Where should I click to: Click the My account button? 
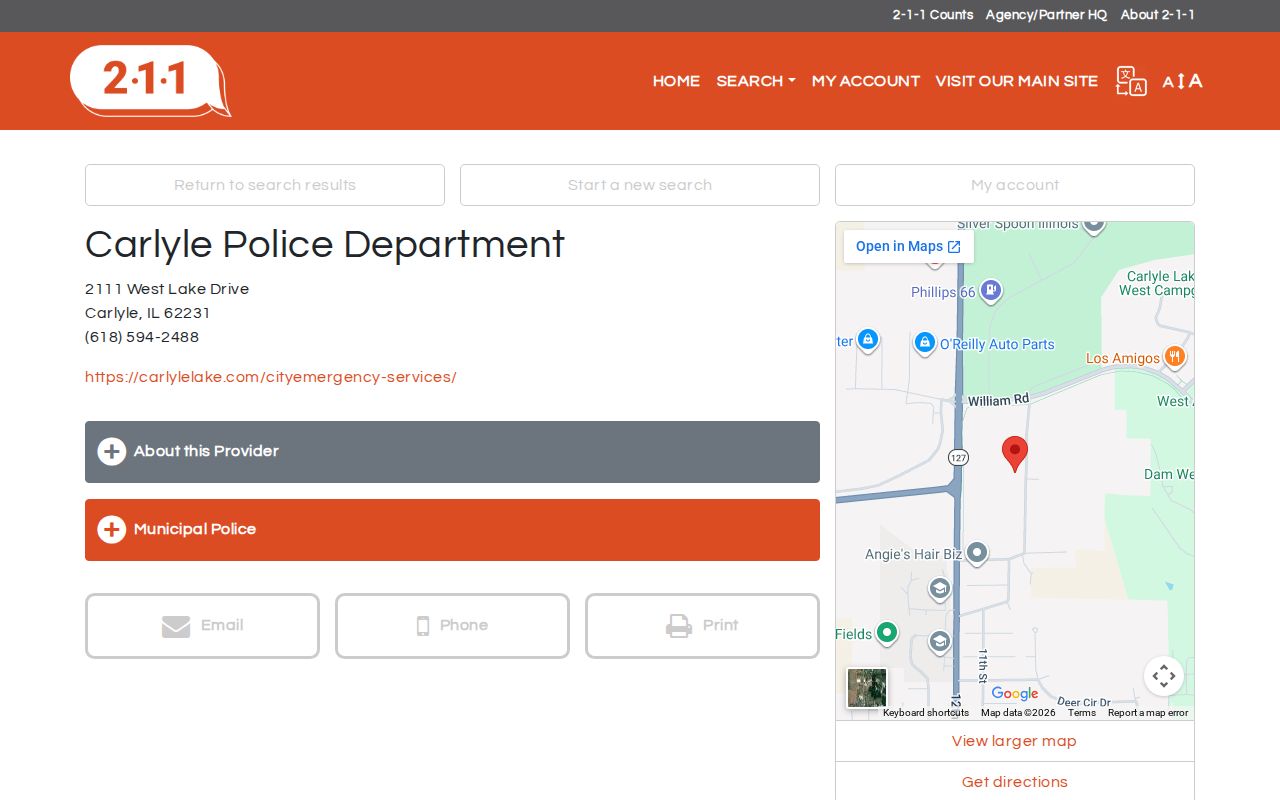(1015, 185)
